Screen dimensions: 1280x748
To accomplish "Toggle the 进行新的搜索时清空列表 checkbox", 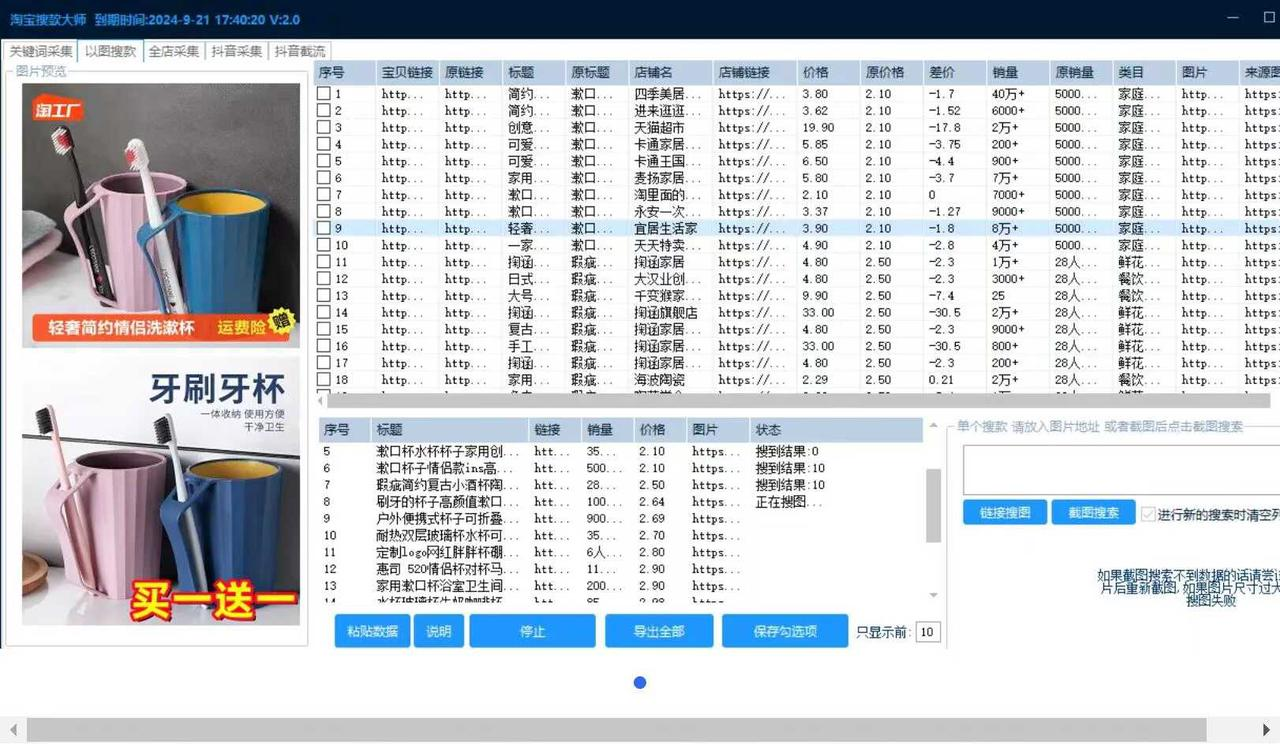I will [x=1148, y=514].
